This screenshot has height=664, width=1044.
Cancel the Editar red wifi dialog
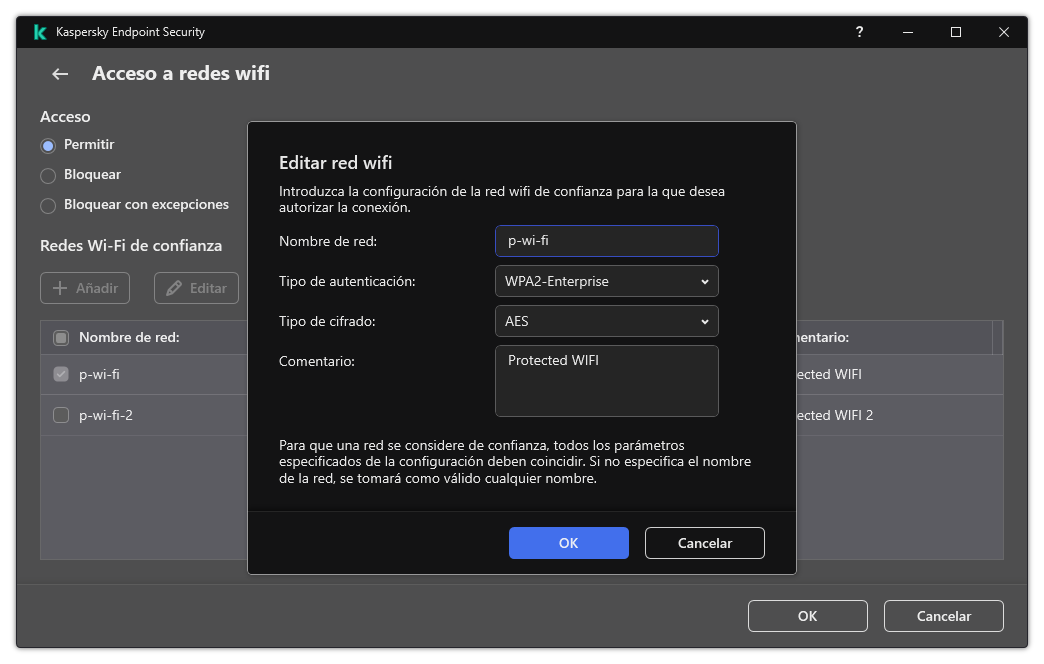click(704, 543)
